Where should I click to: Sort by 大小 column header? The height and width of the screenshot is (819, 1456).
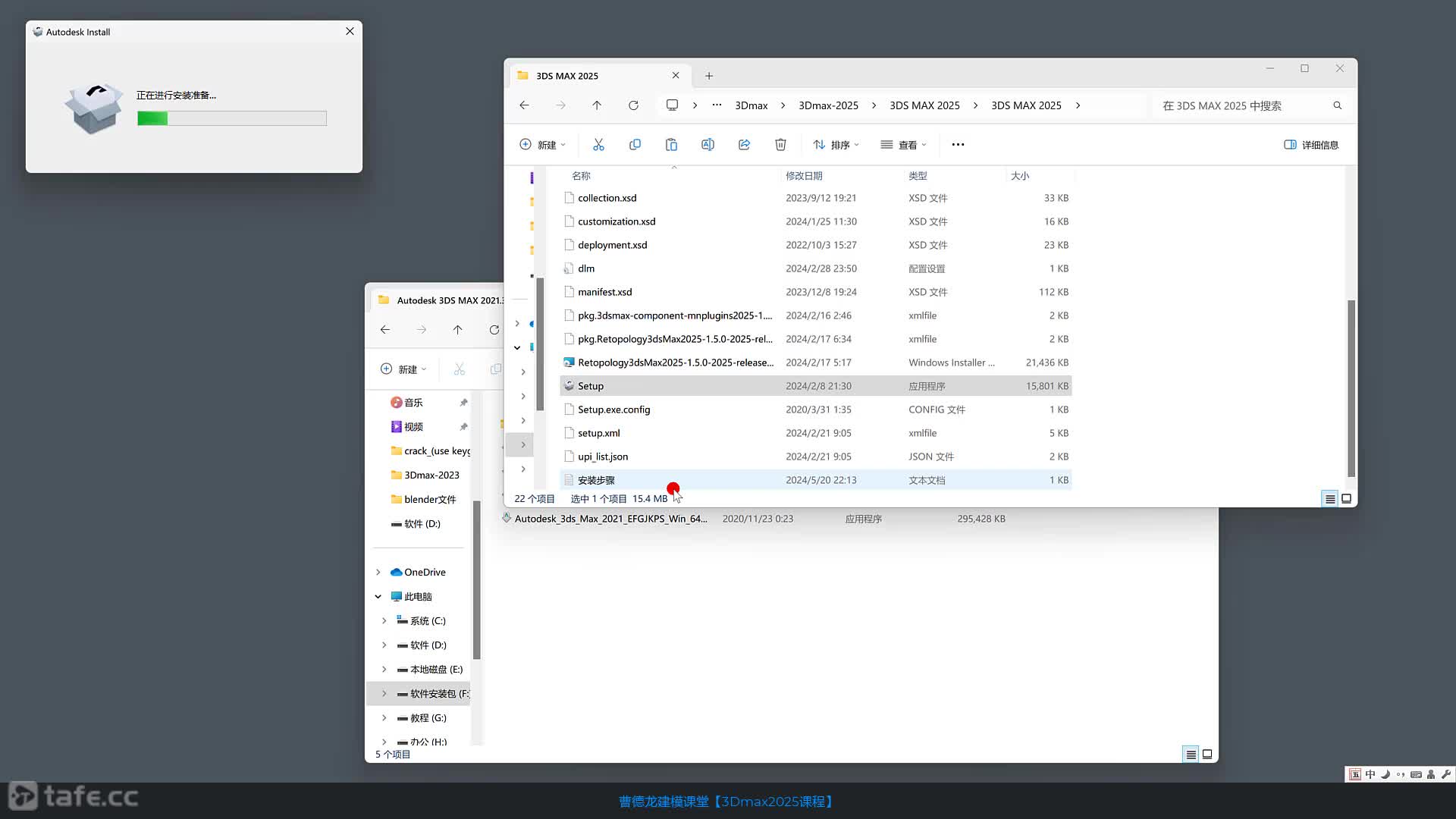click(x=1020, y=176)
